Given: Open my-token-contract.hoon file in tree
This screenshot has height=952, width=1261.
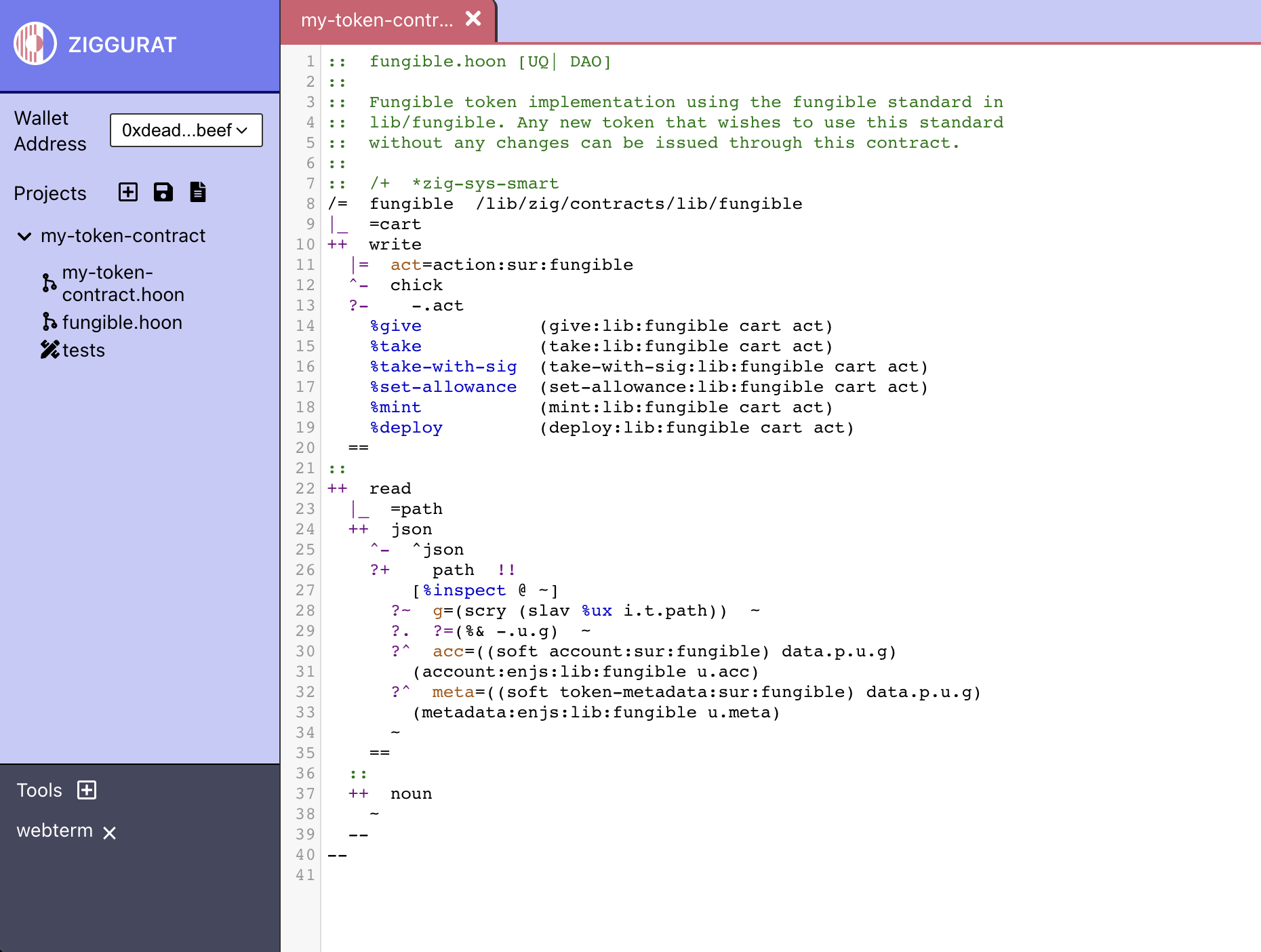Looking at the screenshot, I should tap(123, 283).
